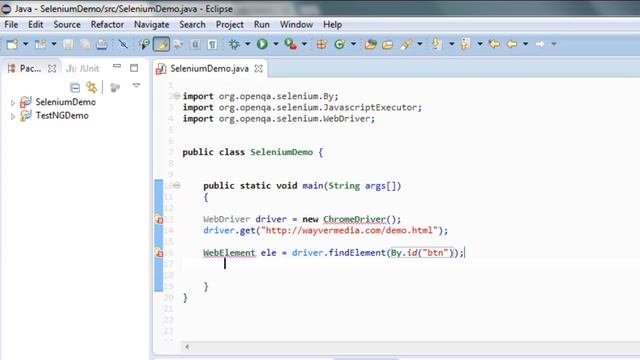Click the New Java Package icon
640x360 pixels.
point(322,44)
